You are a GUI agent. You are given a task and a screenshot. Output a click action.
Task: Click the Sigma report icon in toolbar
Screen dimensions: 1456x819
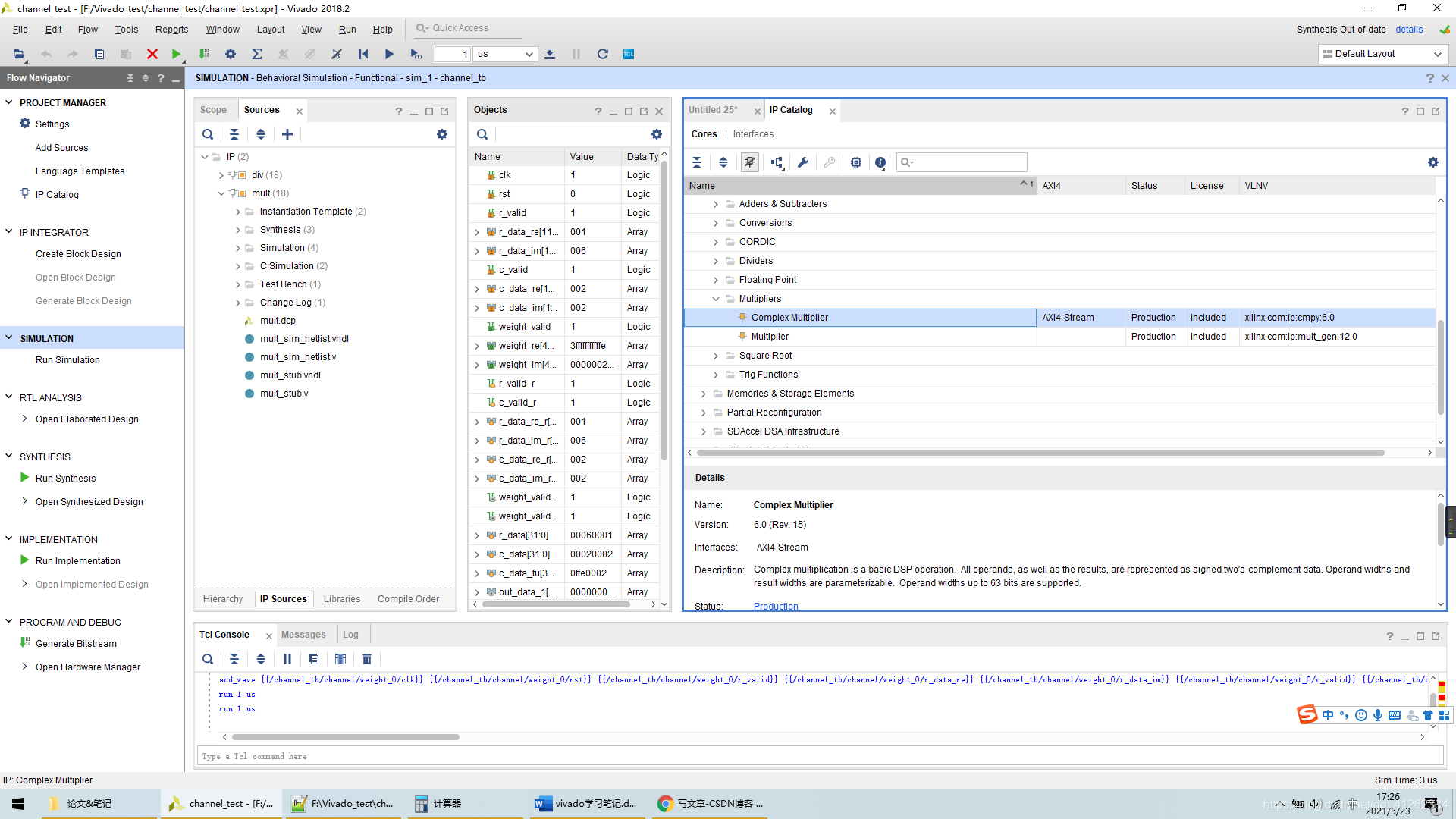[257, 54]
